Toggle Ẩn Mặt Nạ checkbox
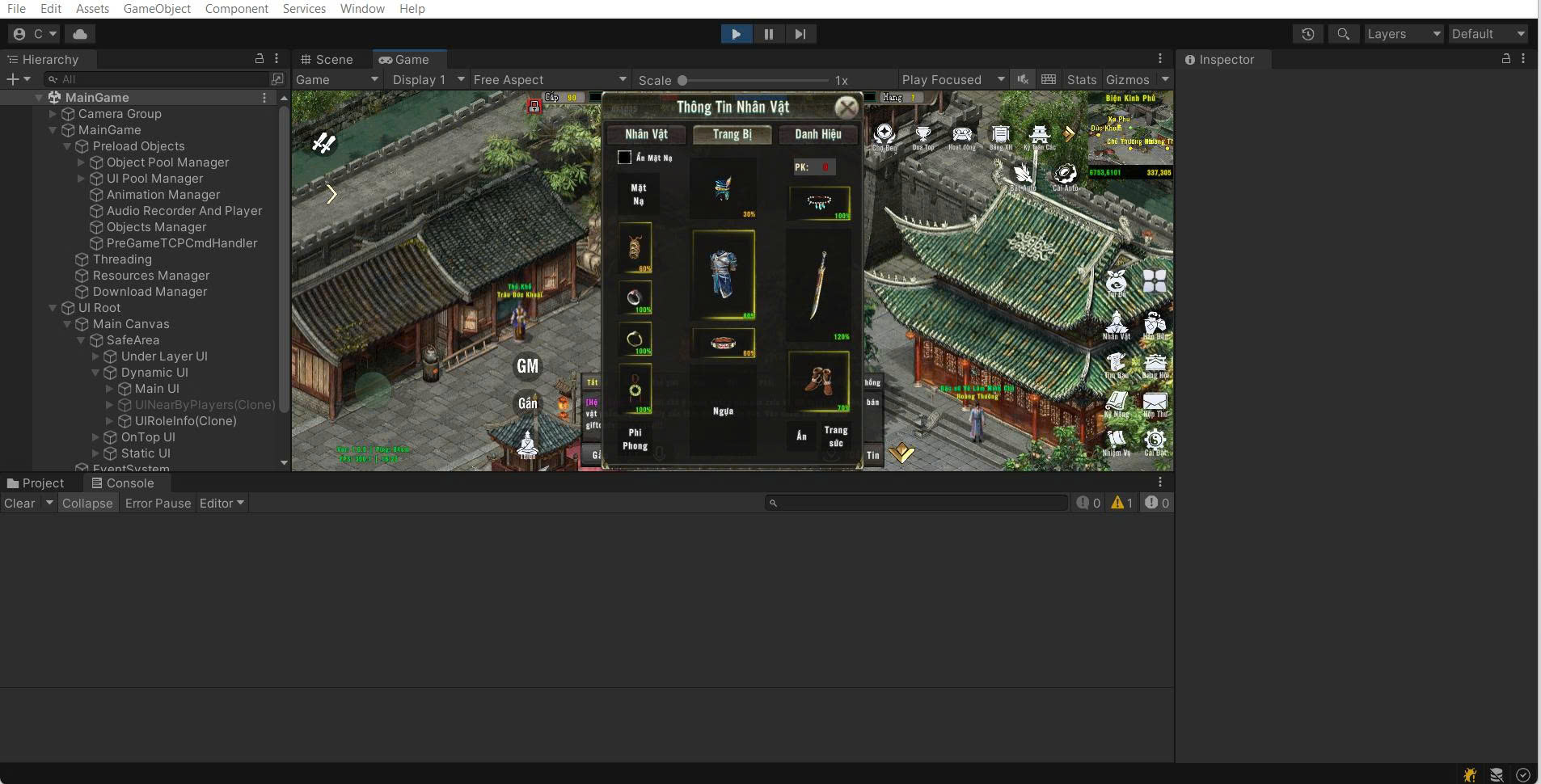 [x=624, y=158]
